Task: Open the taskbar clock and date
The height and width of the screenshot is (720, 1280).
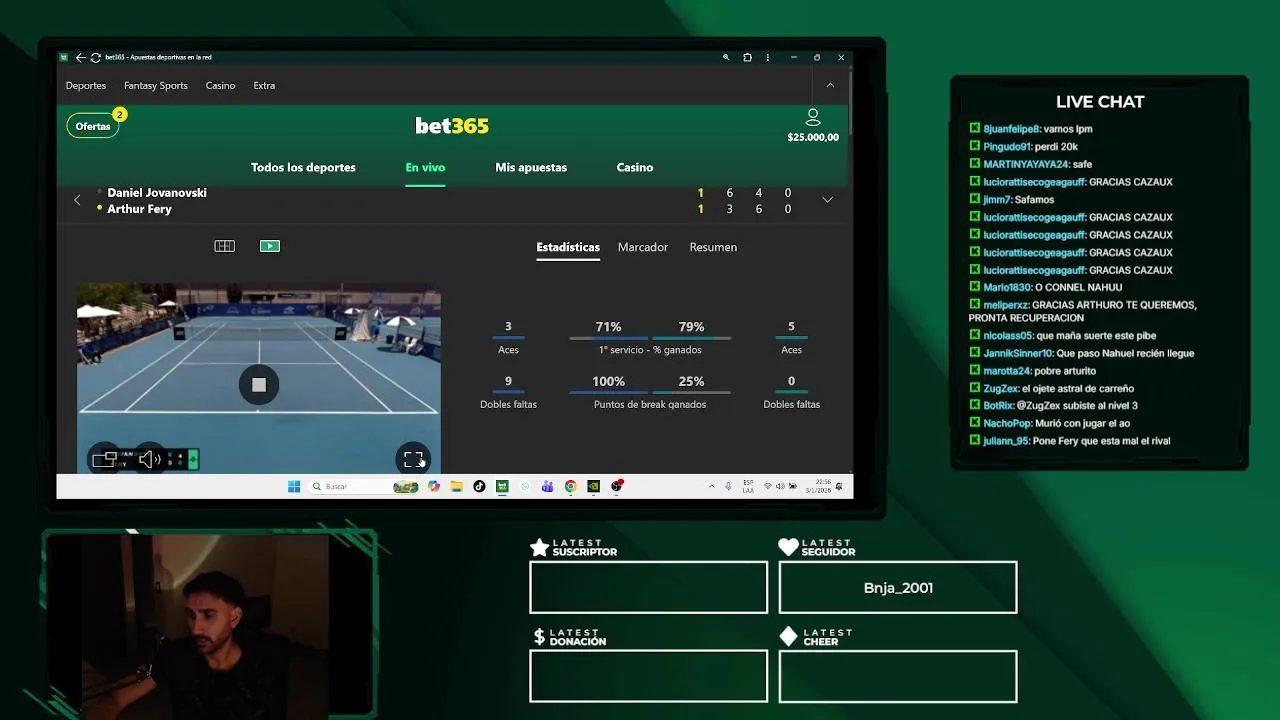Action: click(x=816, y=486)
